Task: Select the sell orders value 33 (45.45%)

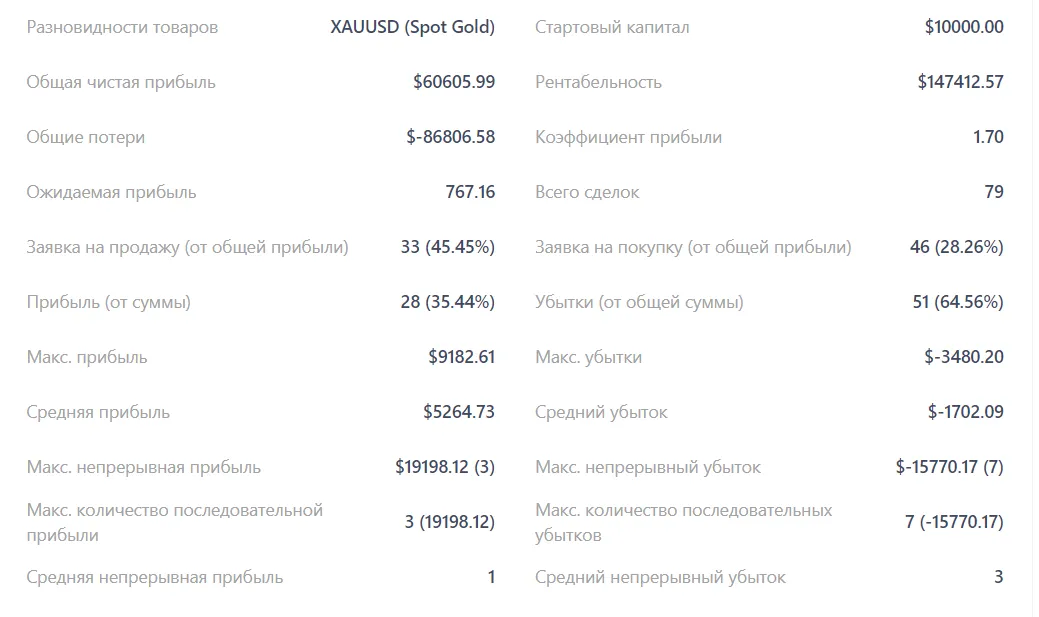Action: pos(447,247)
